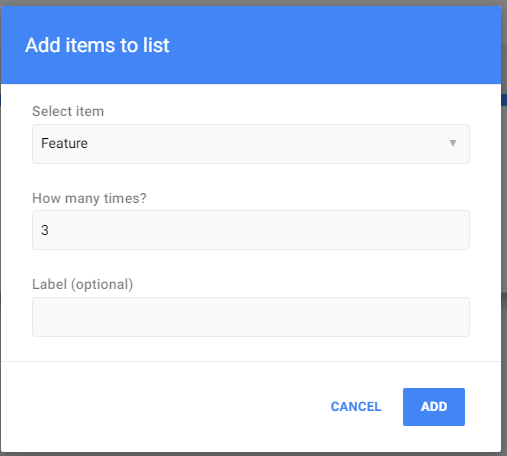The image size is (507, 456).
Task: Click the ADD button
Action: pos(434,407)
